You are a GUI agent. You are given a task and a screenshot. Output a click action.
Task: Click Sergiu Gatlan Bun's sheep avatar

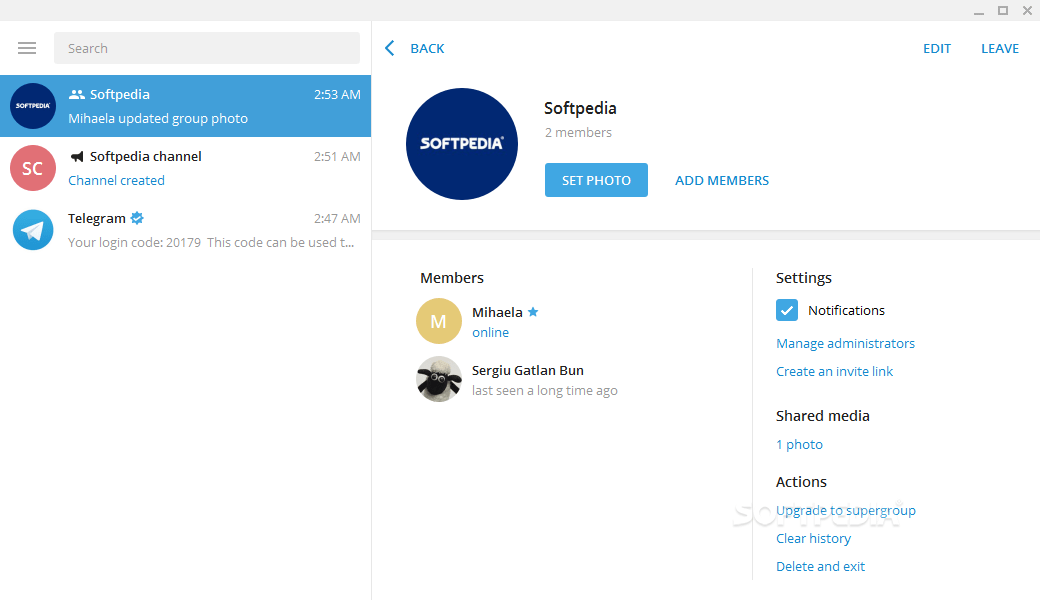[438, 379]
